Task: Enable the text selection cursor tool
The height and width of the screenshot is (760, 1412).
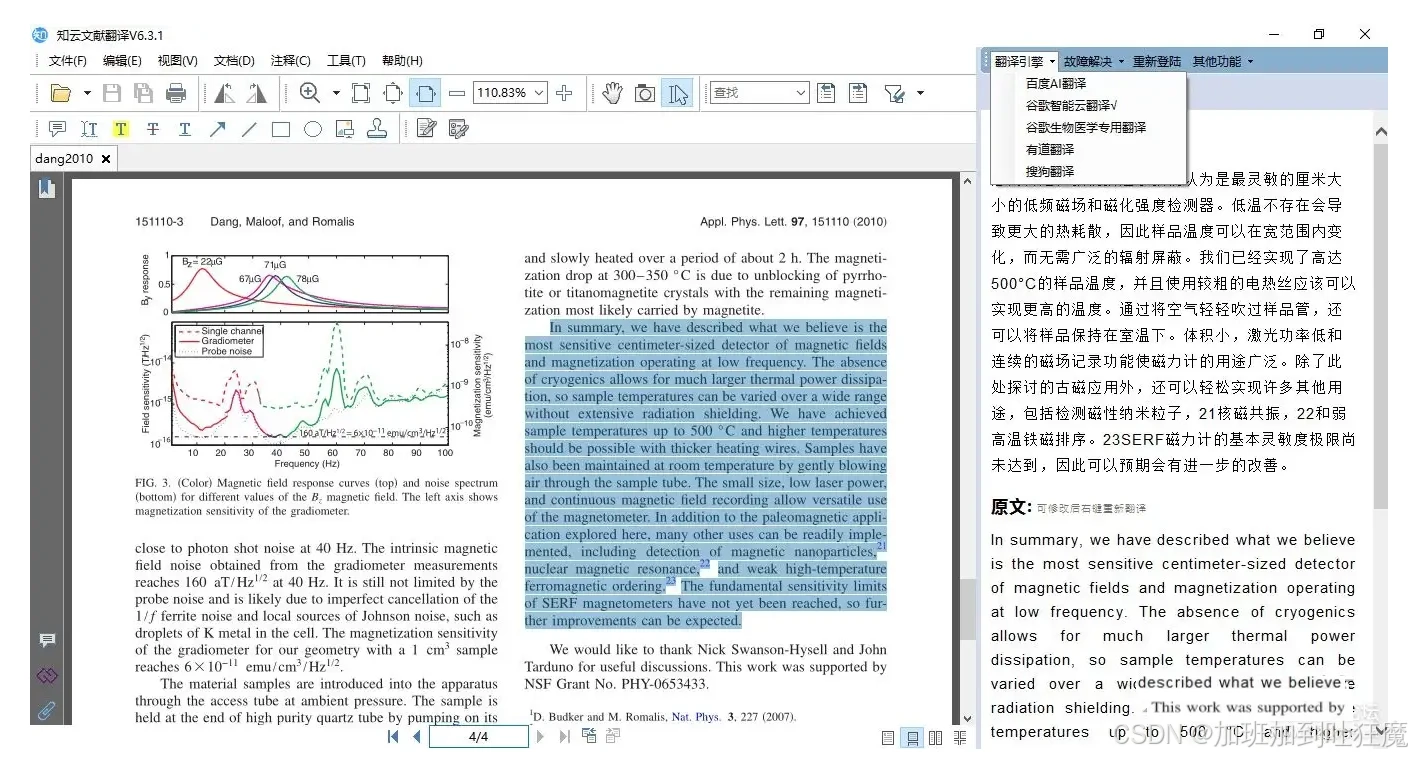Action: pos(677,93)
